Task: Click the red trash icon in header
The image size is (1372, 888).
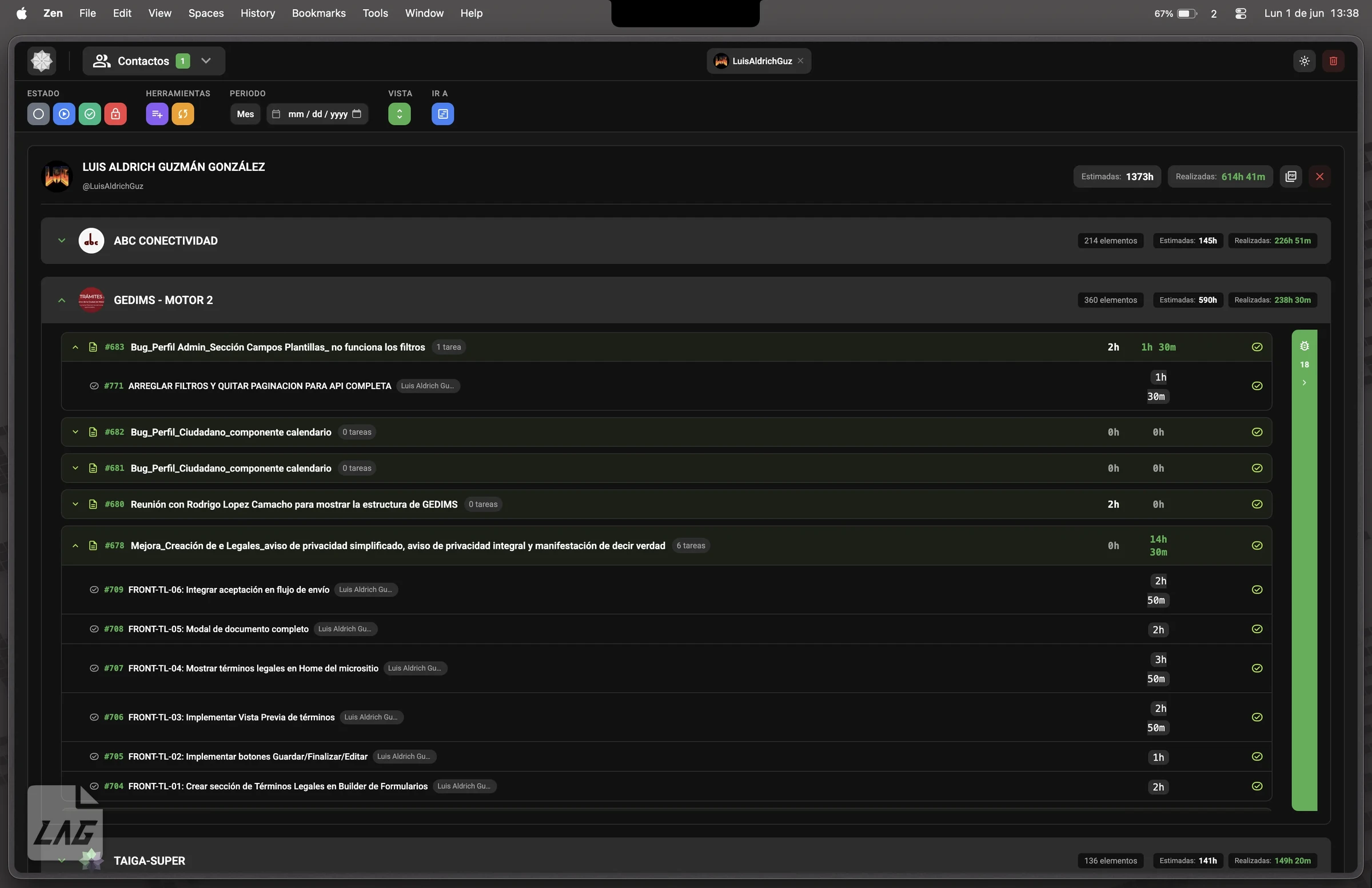Action: (1333, 61)
